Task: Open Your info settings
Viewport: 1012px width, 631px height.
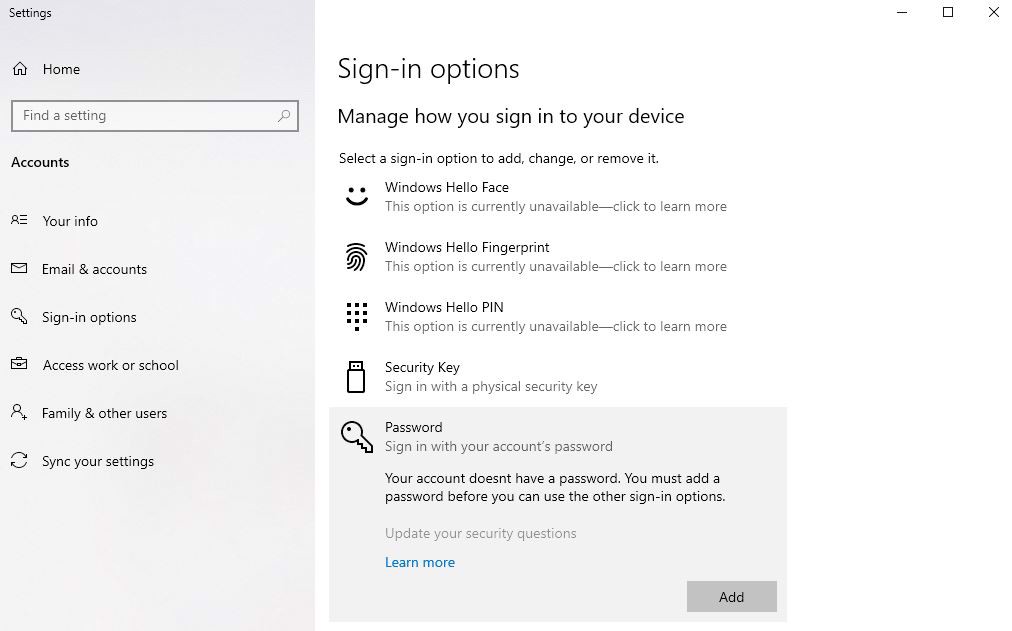Action: (70, 221)
